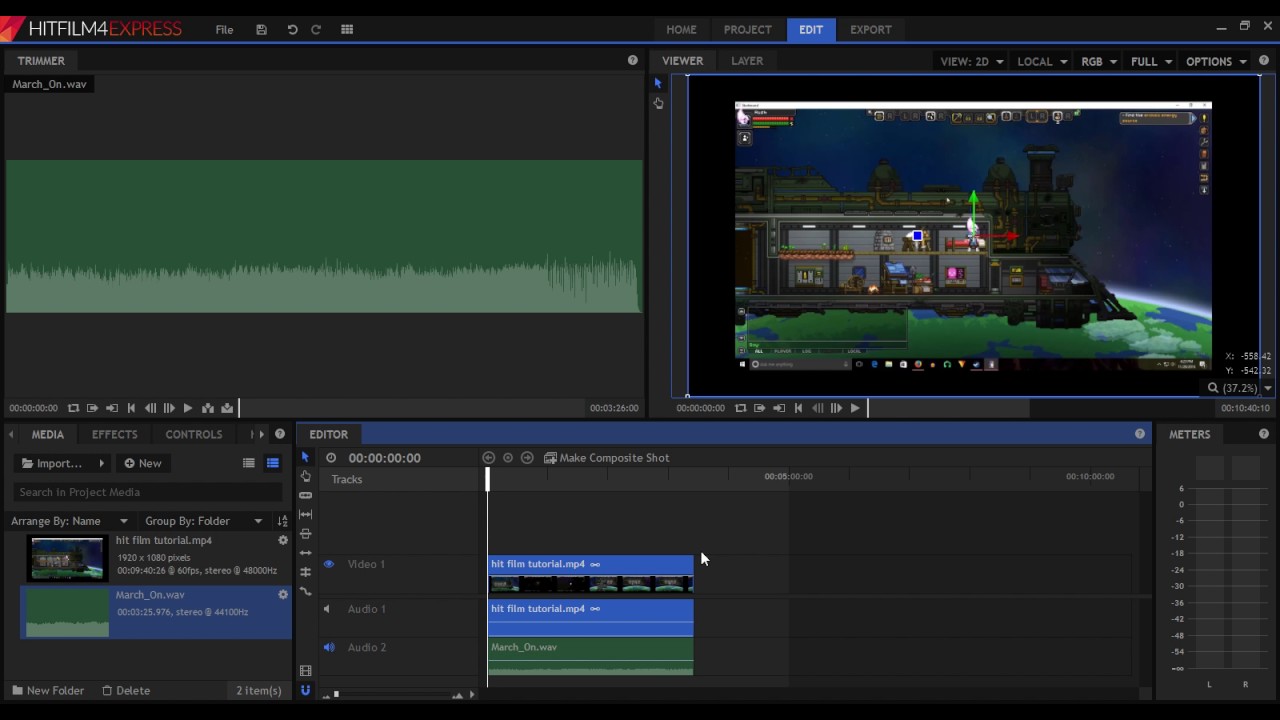Jump to start in the Viewer
1280x720 pixels.
798,408
